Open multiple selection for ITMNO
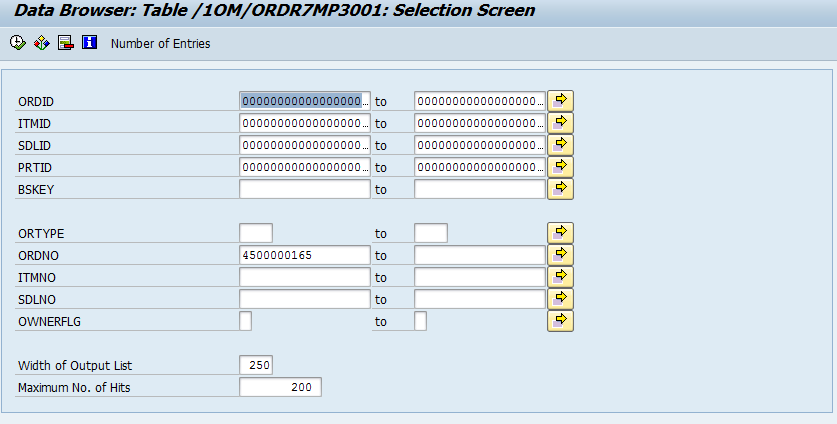The height and width of the screenshot is (424, 837). (x=560, y=277)
